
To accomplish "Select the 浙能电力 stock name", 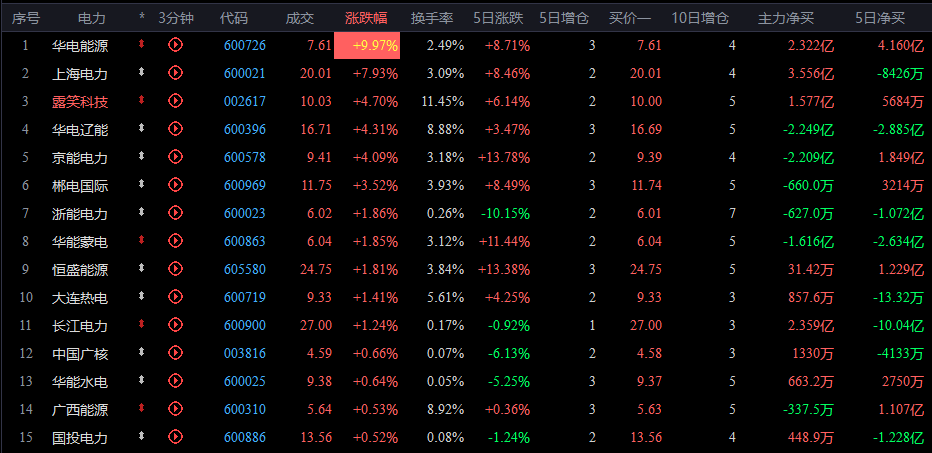I will pos(80,213).
